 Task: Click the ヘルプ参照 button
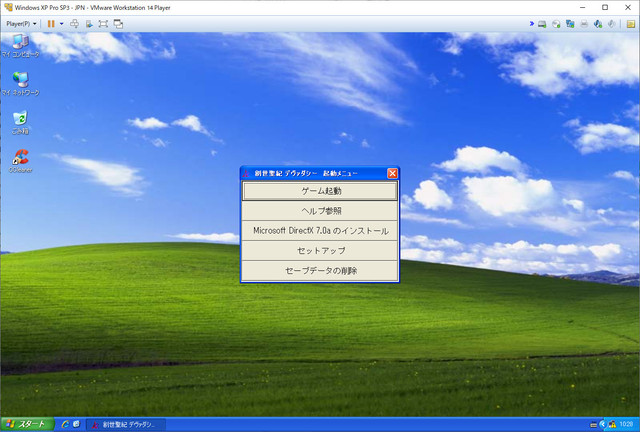320,211
